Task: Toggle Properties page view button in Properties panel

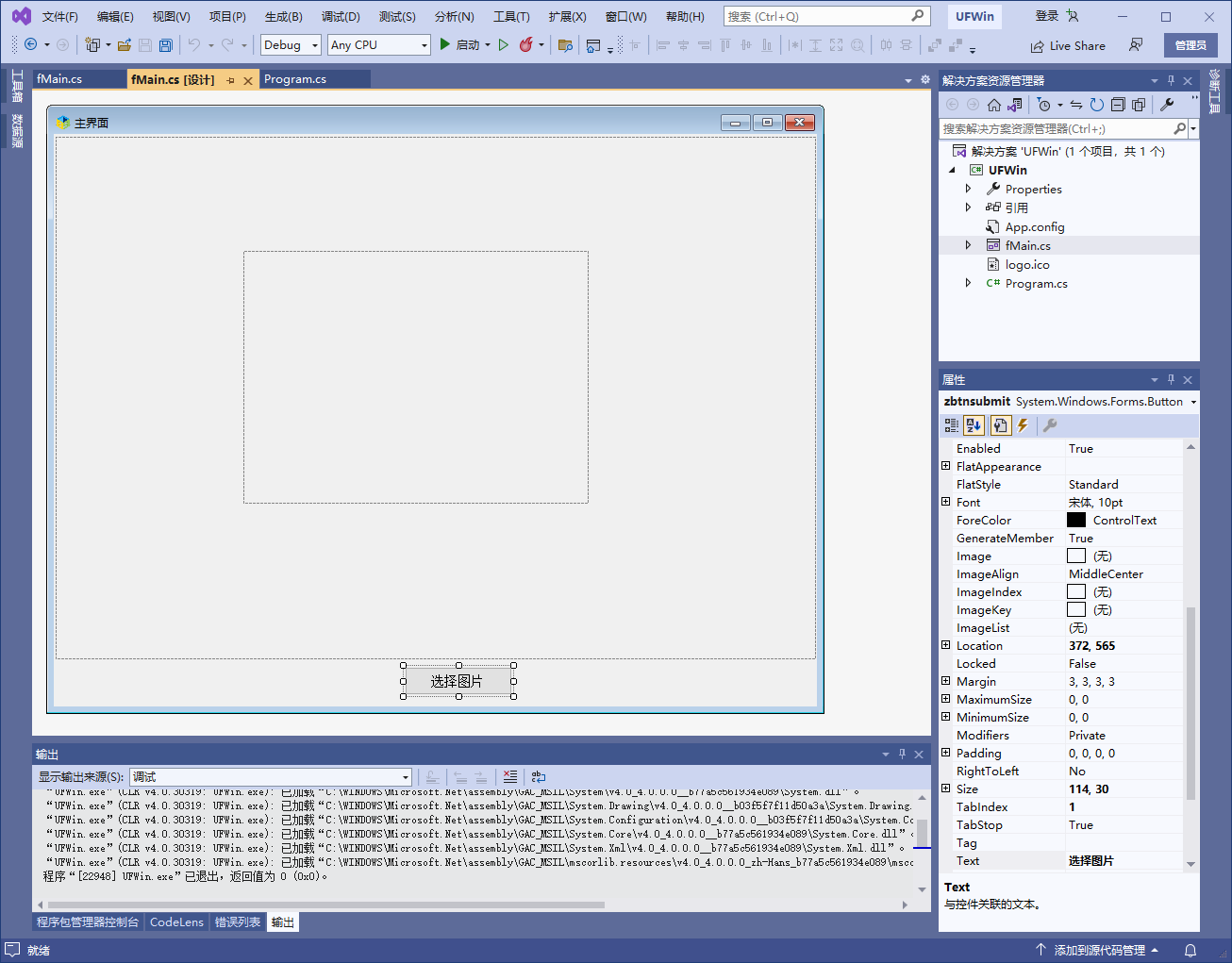Action: click(1000, 425)
